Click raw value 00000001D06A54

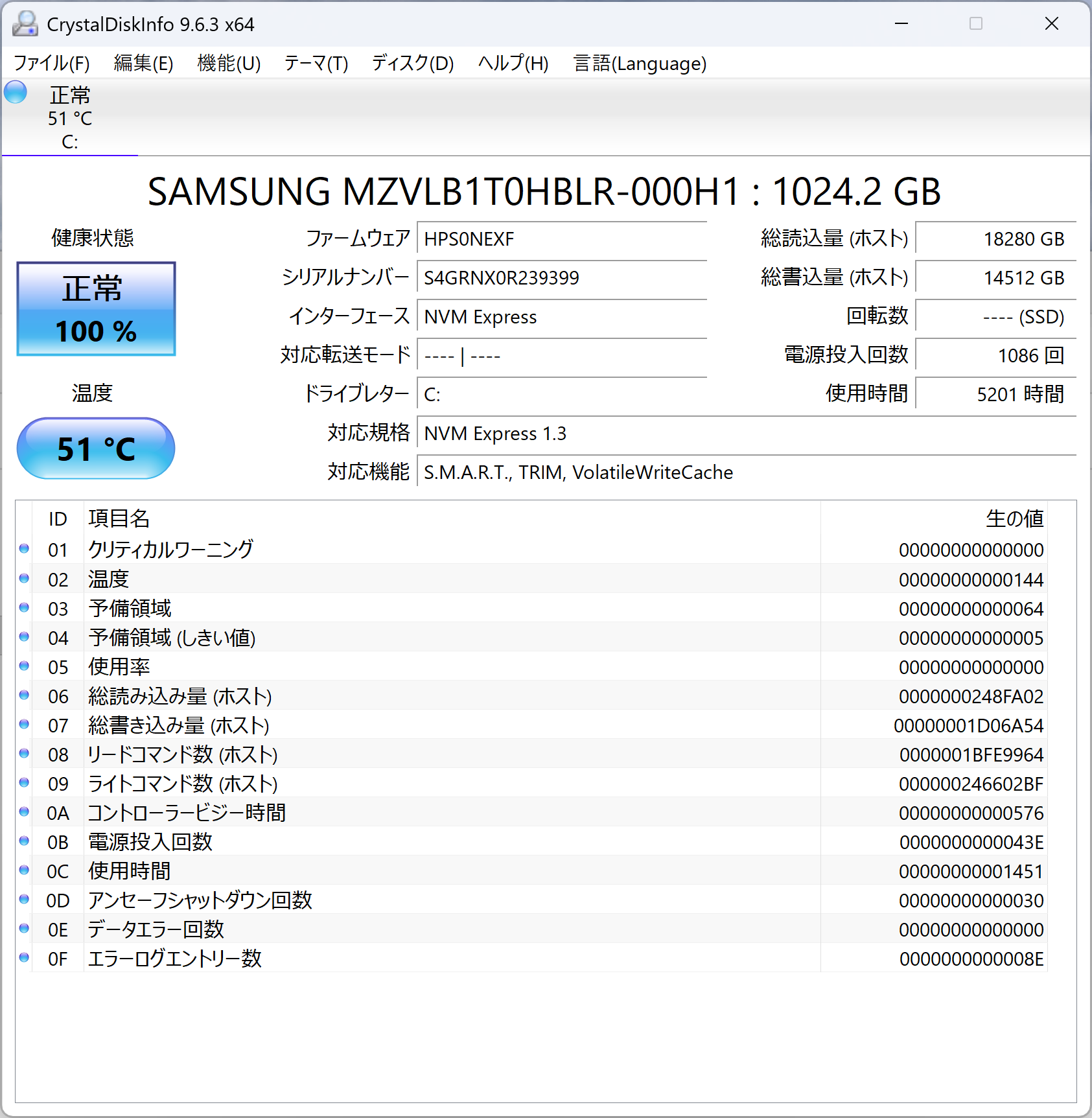click(x=968, y=725)
